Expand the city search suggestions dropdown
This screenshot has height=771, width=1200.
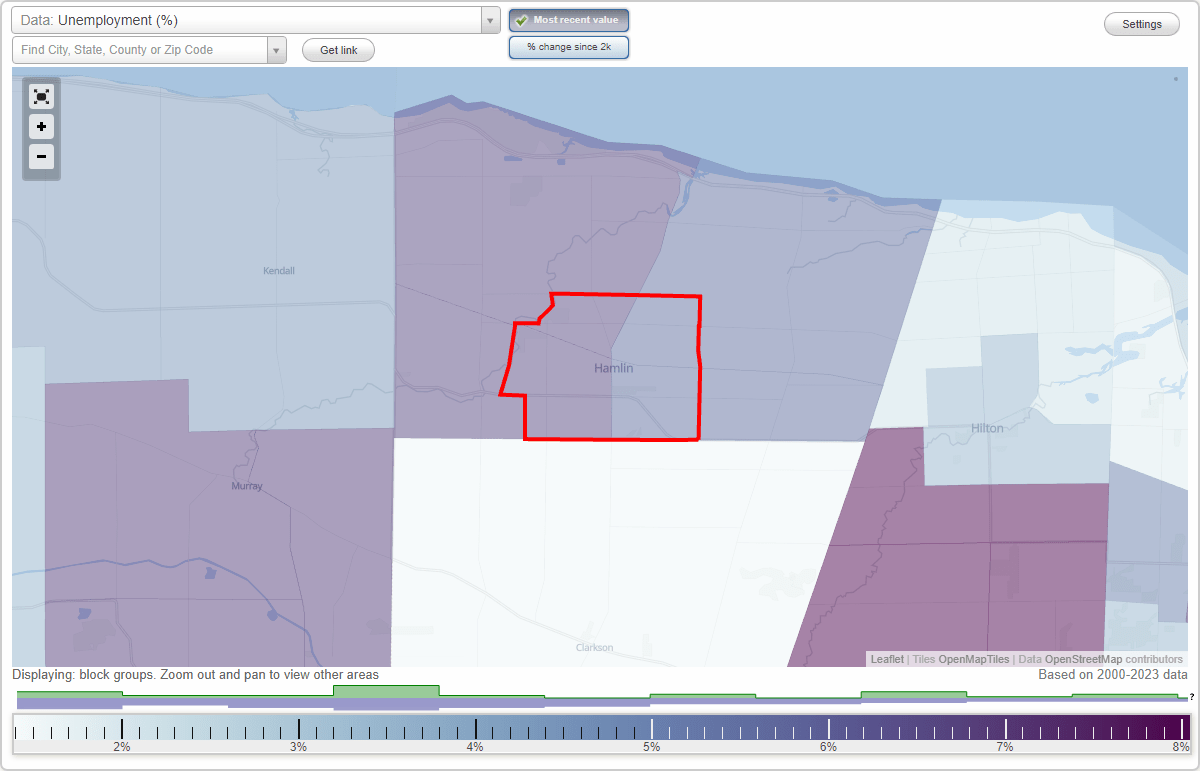tap(277, 48)
